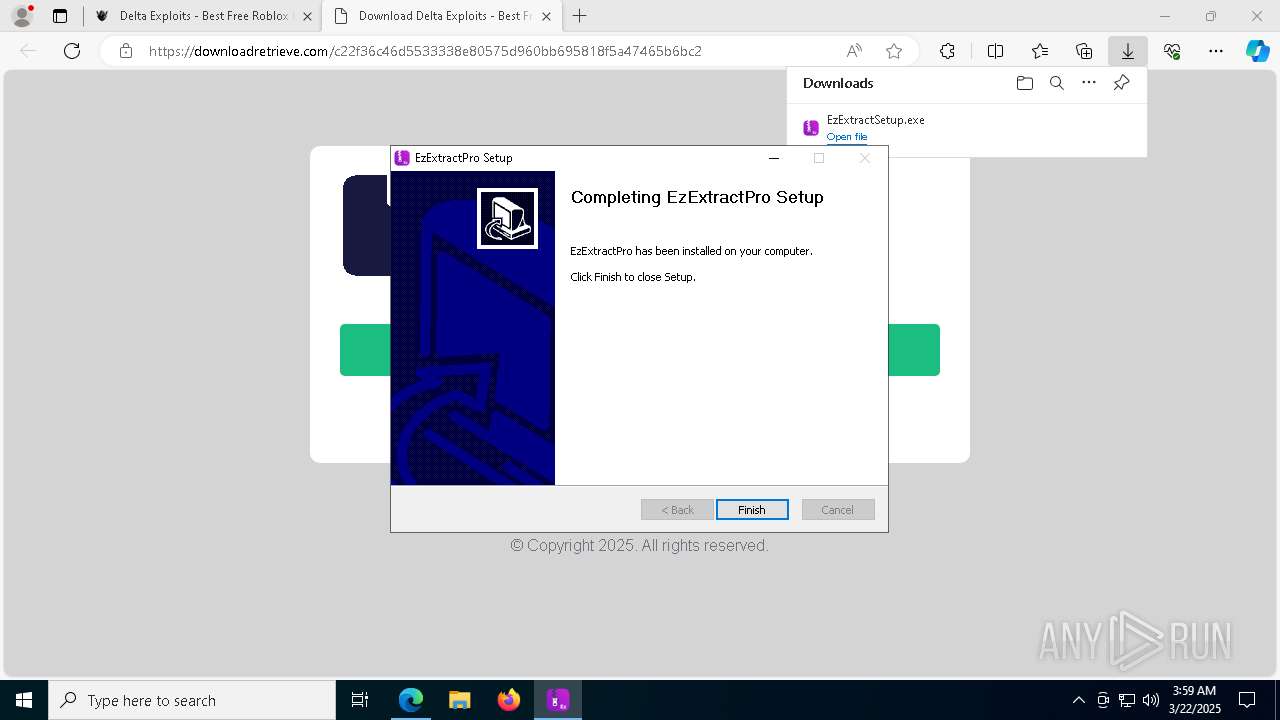This screenshot has width=1280, height=720.
Task: Open notification center icon
Action: tap(1247, 700)
